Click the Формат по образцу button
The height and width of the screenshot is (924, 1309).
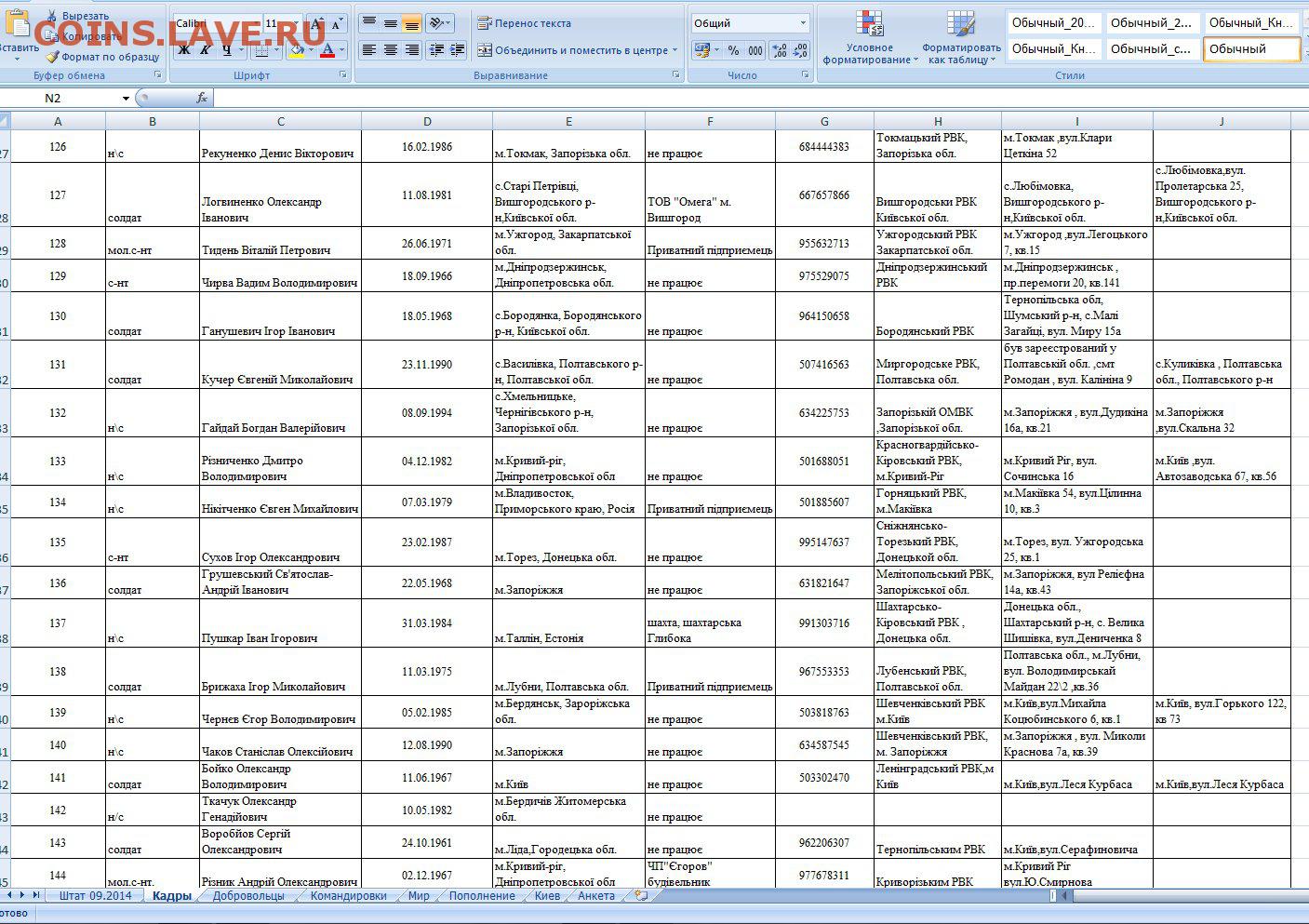pos(102,57)
